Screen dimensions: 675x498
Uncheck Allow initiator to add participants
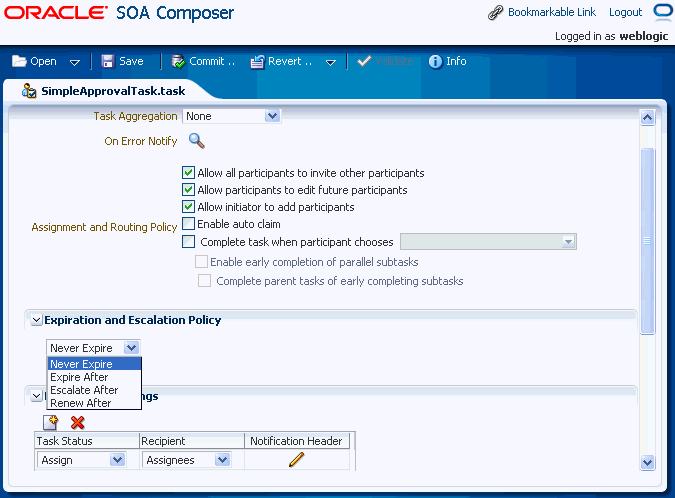pos(188,207)
